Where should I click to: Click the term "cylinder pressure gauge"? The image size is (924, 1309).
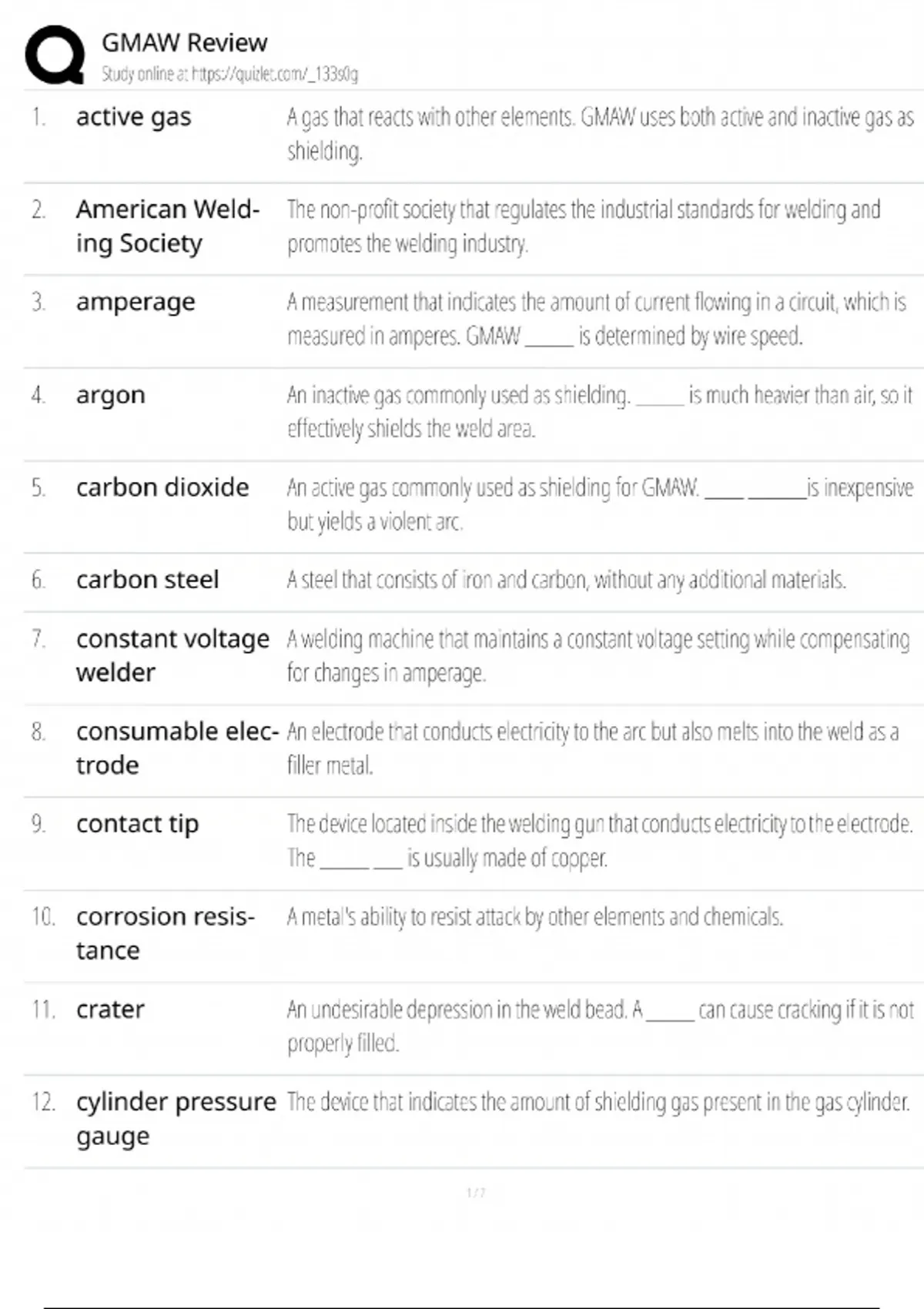pyautogui.click(x=176, y=1118)
